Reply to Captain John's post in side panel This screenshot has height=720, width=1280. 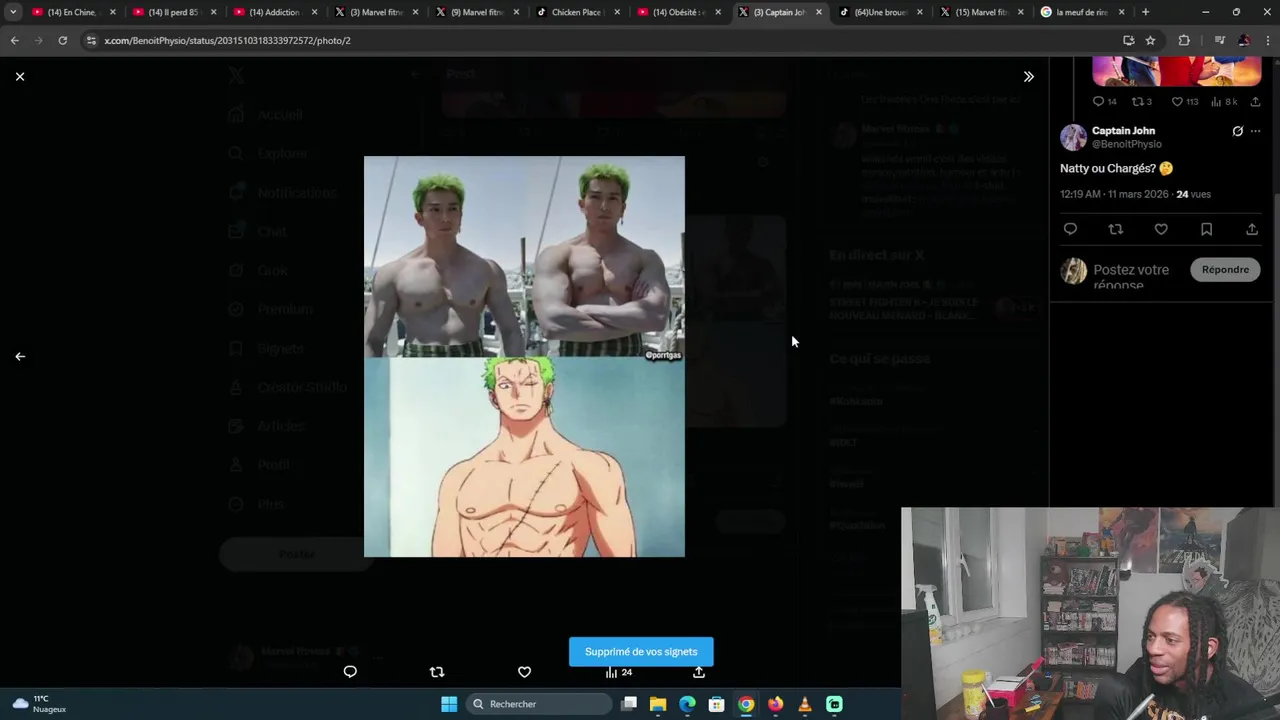click(1070, 229)
